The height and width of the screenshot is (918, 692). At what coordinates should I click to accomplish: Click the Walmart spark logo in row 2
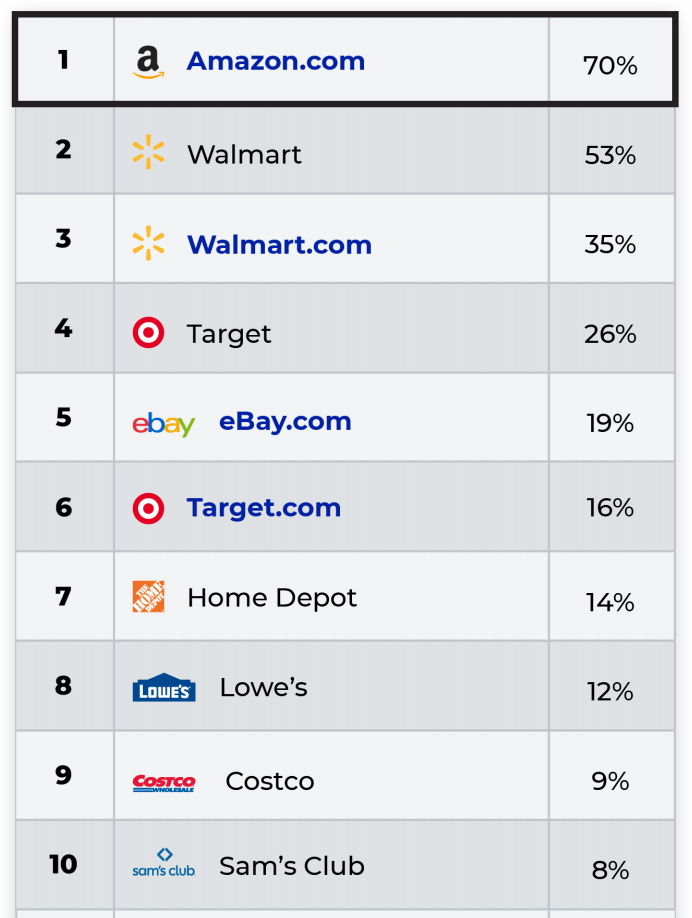[148, 153]
